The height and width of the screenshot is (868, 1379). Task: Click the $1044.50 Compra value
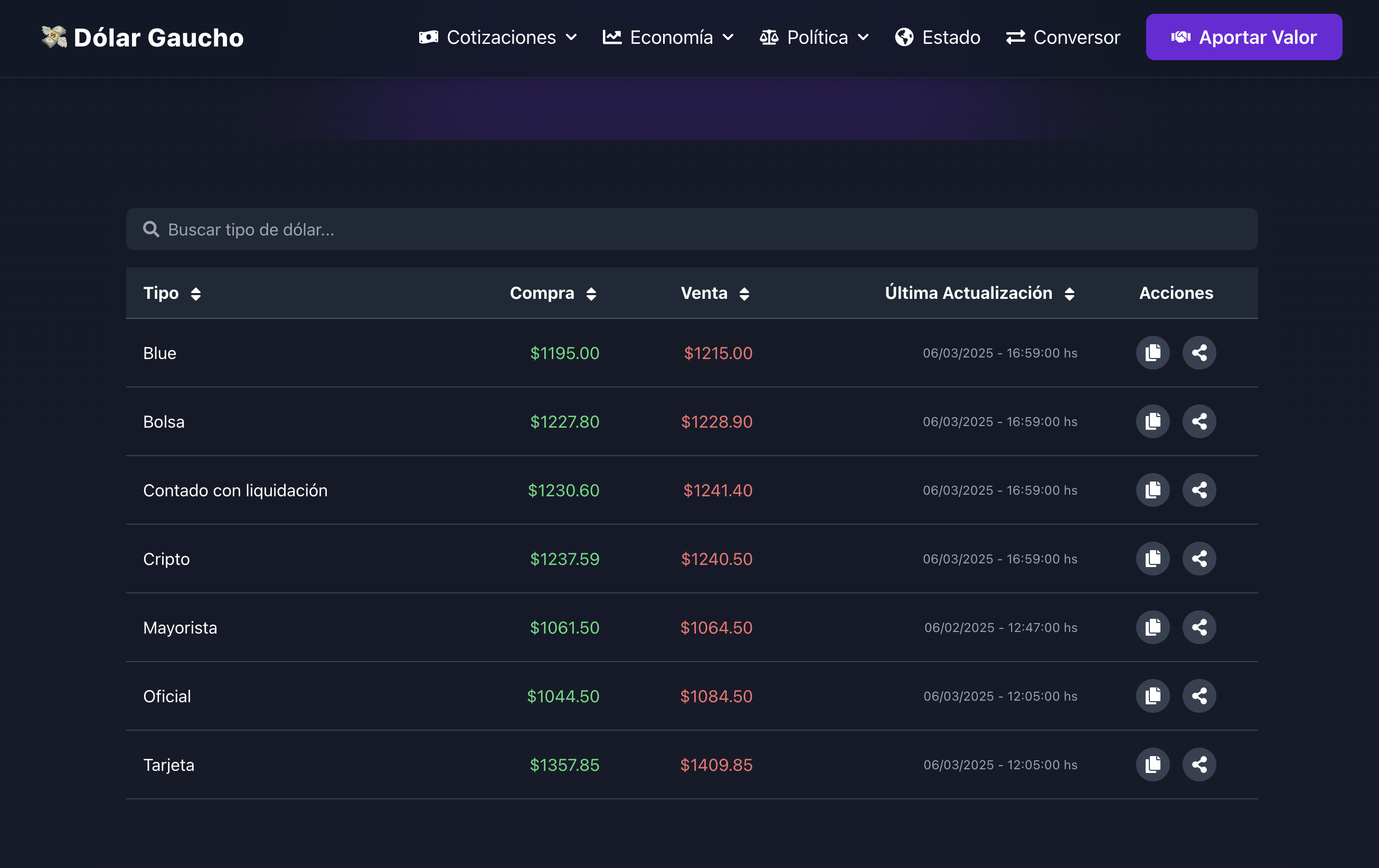tap(563, 697)
